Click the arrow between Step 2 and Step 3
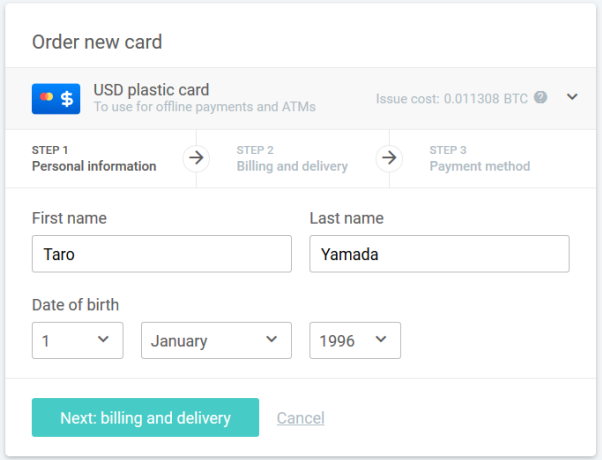The height and width of the screenshot is (460, 602). 390,158
